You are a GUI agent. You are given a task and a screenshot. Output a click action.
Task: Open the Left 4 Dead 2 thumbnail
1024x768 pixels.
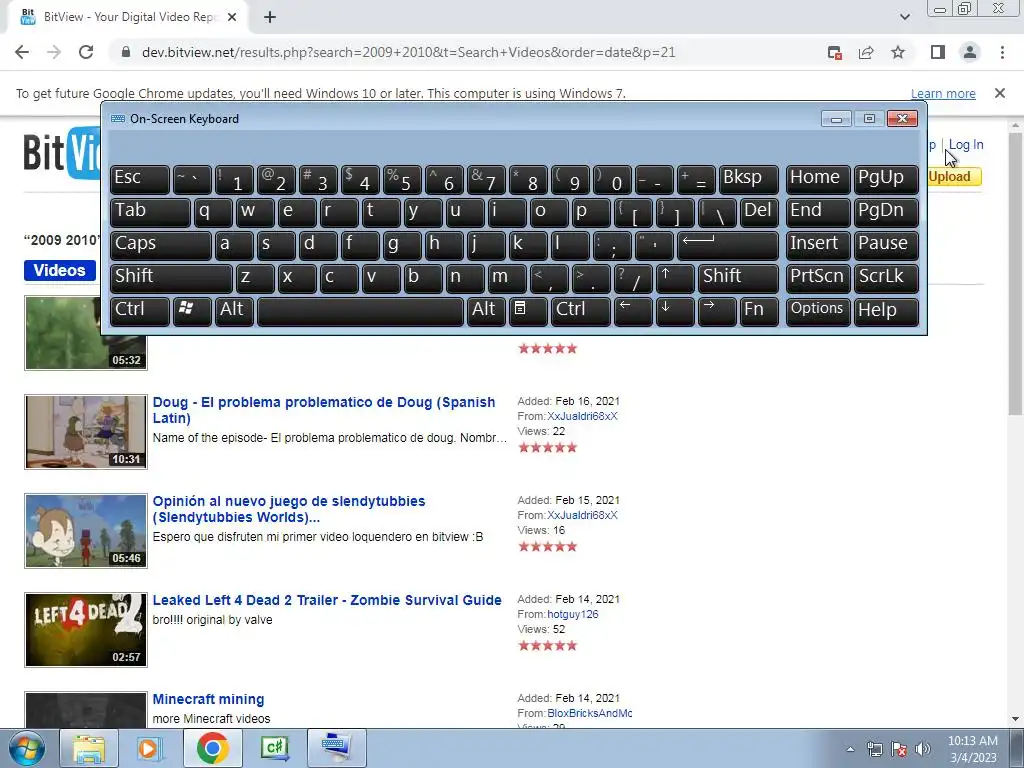86,630
